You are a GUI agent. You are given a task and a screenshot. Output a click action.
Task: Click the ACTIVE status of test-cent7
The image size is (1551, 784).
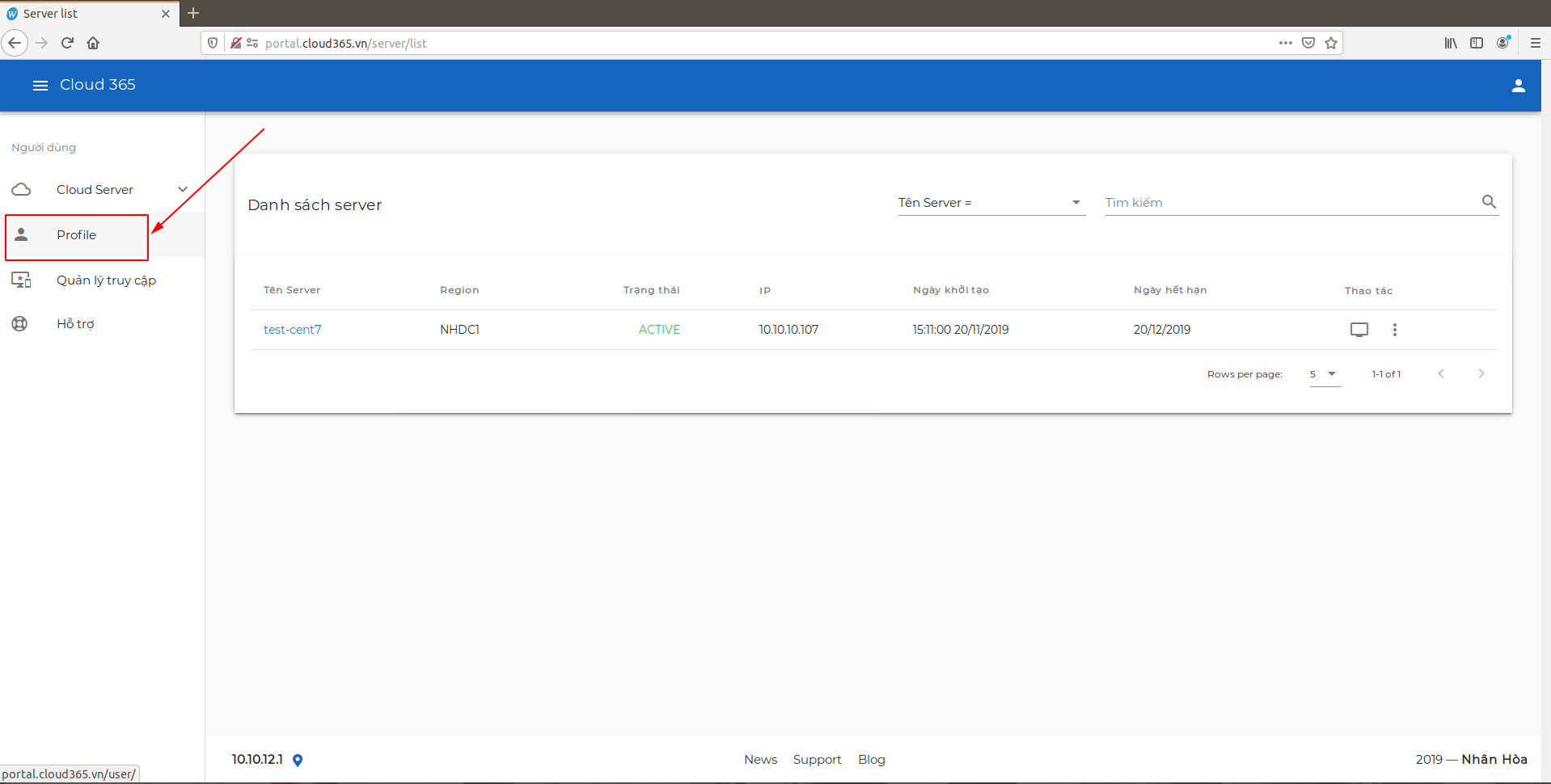click(660, 330)
